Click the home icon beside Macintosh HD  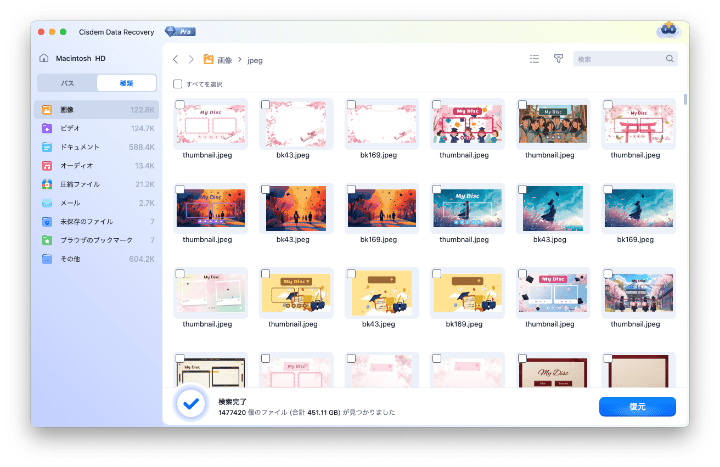[42, 59]
